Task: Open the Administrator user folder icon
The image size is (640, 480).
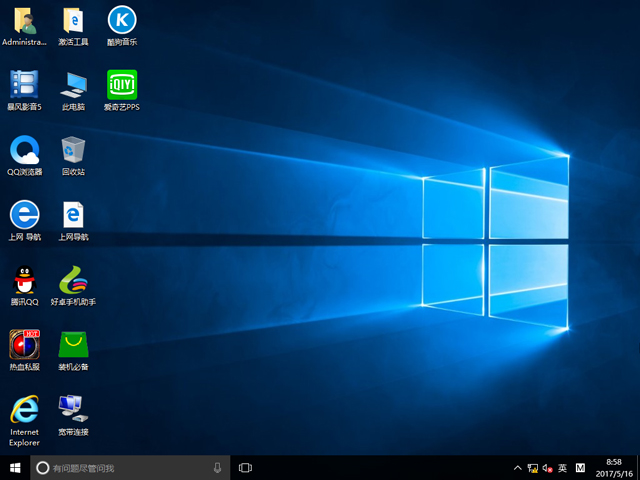Action: [x=24, y=20]
